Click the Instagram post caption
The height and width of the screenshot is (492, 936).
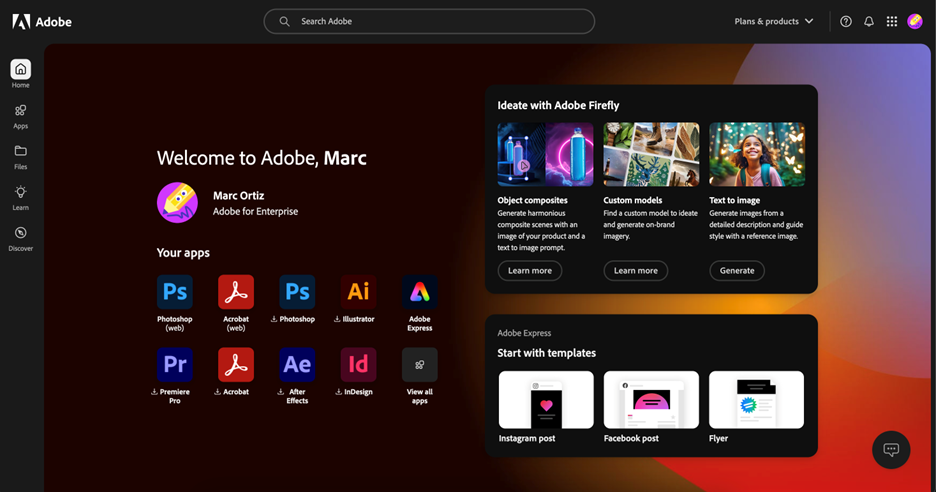526,438
